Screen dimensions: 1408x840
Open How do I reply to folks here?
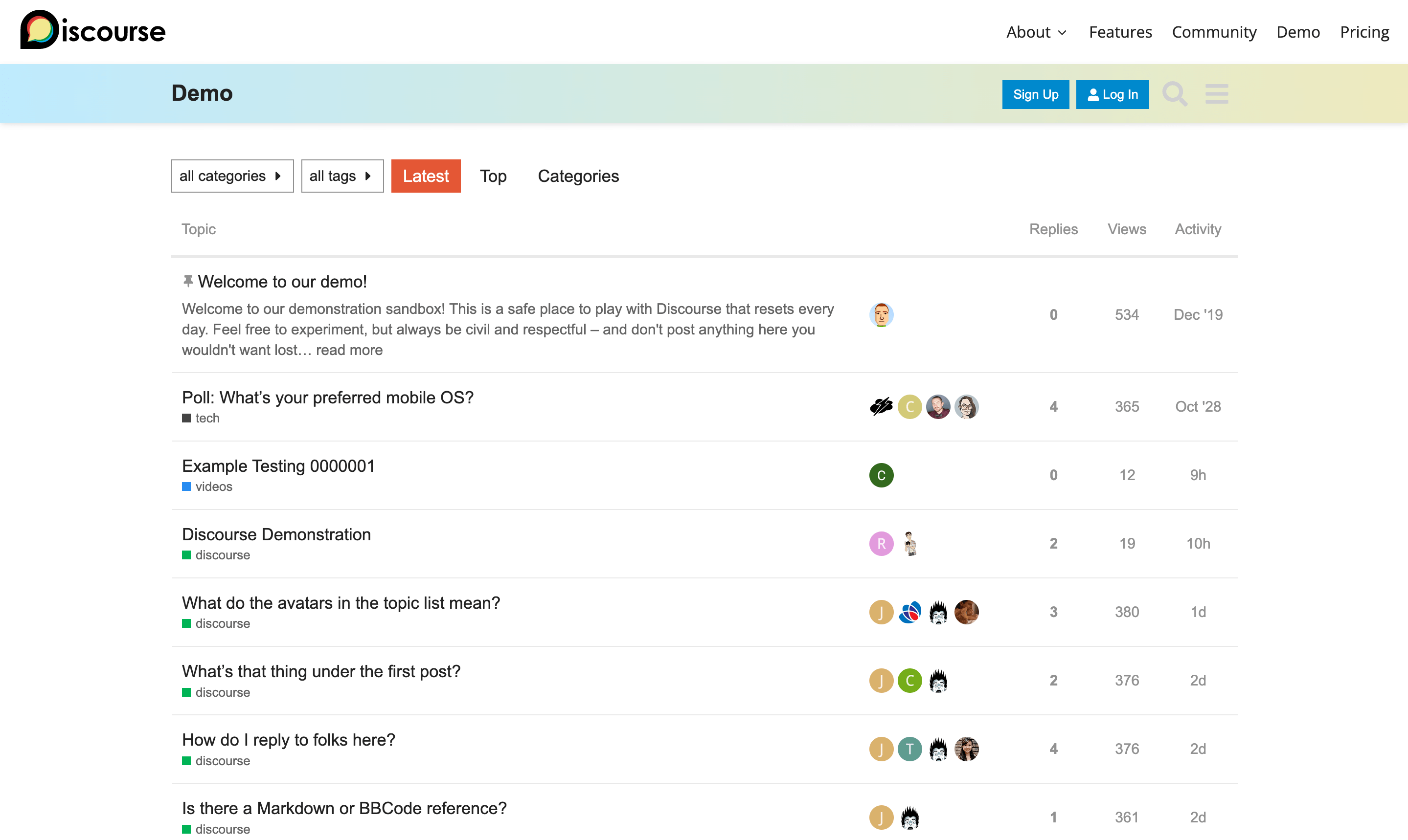[288, 740]
